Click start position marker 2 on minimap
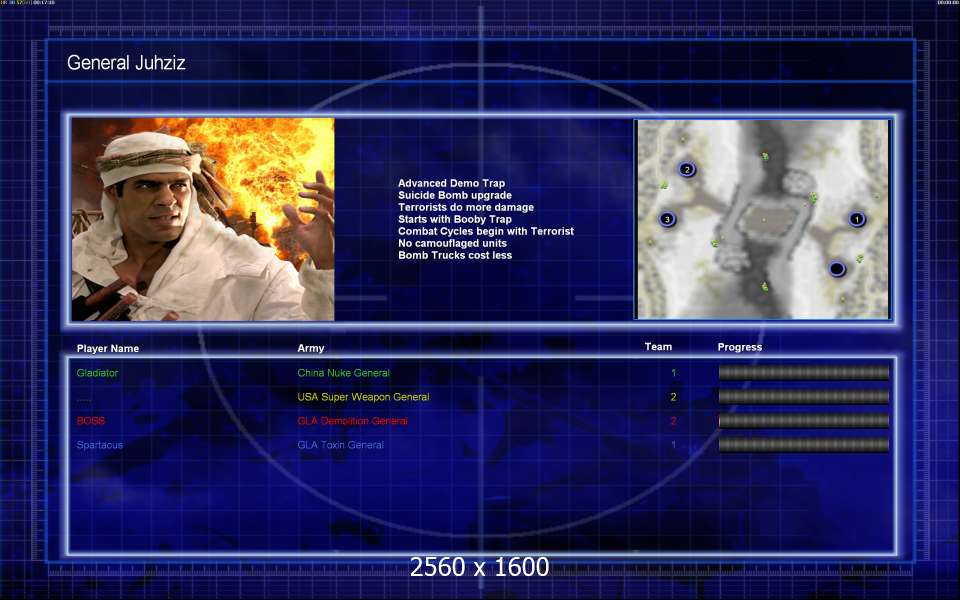Image resolution: width=960 pixels, height=600 pixels. pyautogui.click(x=687, y=170)
